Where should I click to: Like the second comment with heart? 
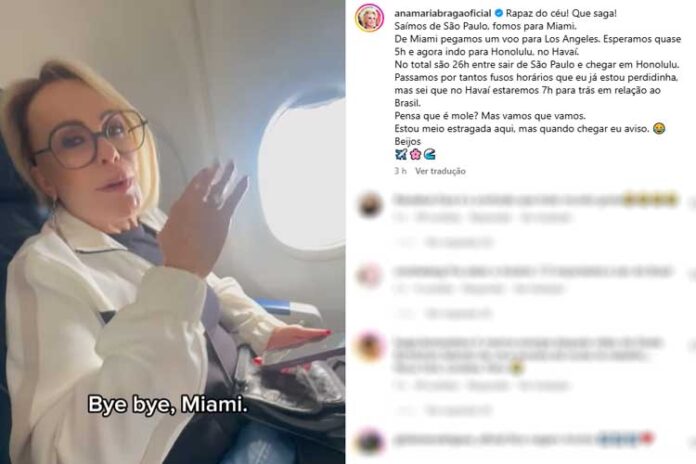(x=692, y=275)
